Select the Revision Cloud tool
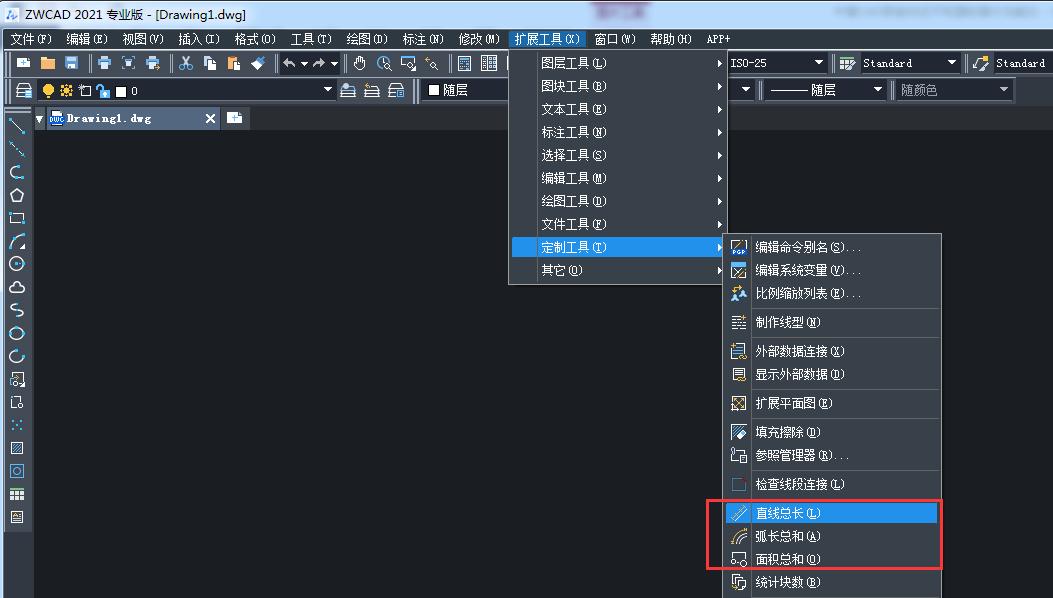The width and height of the screenshot is (1053, 598). tap(17, 287)
